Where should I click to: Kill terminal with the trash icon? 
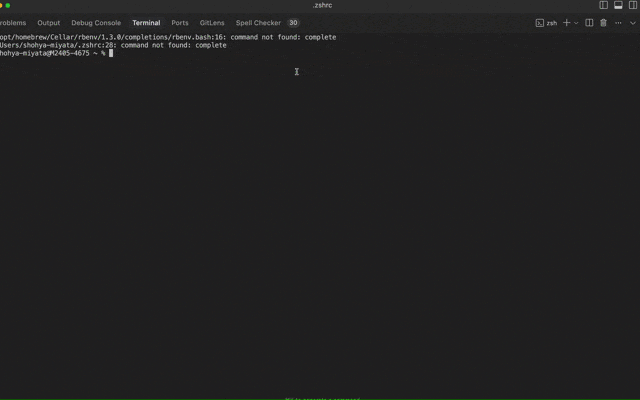603,23
